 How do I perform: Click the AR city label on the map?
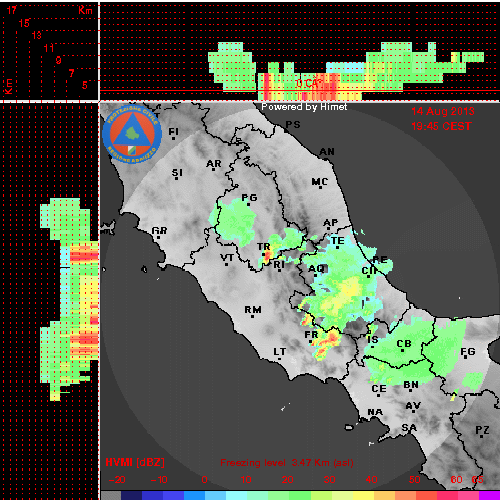click(214, 164)
